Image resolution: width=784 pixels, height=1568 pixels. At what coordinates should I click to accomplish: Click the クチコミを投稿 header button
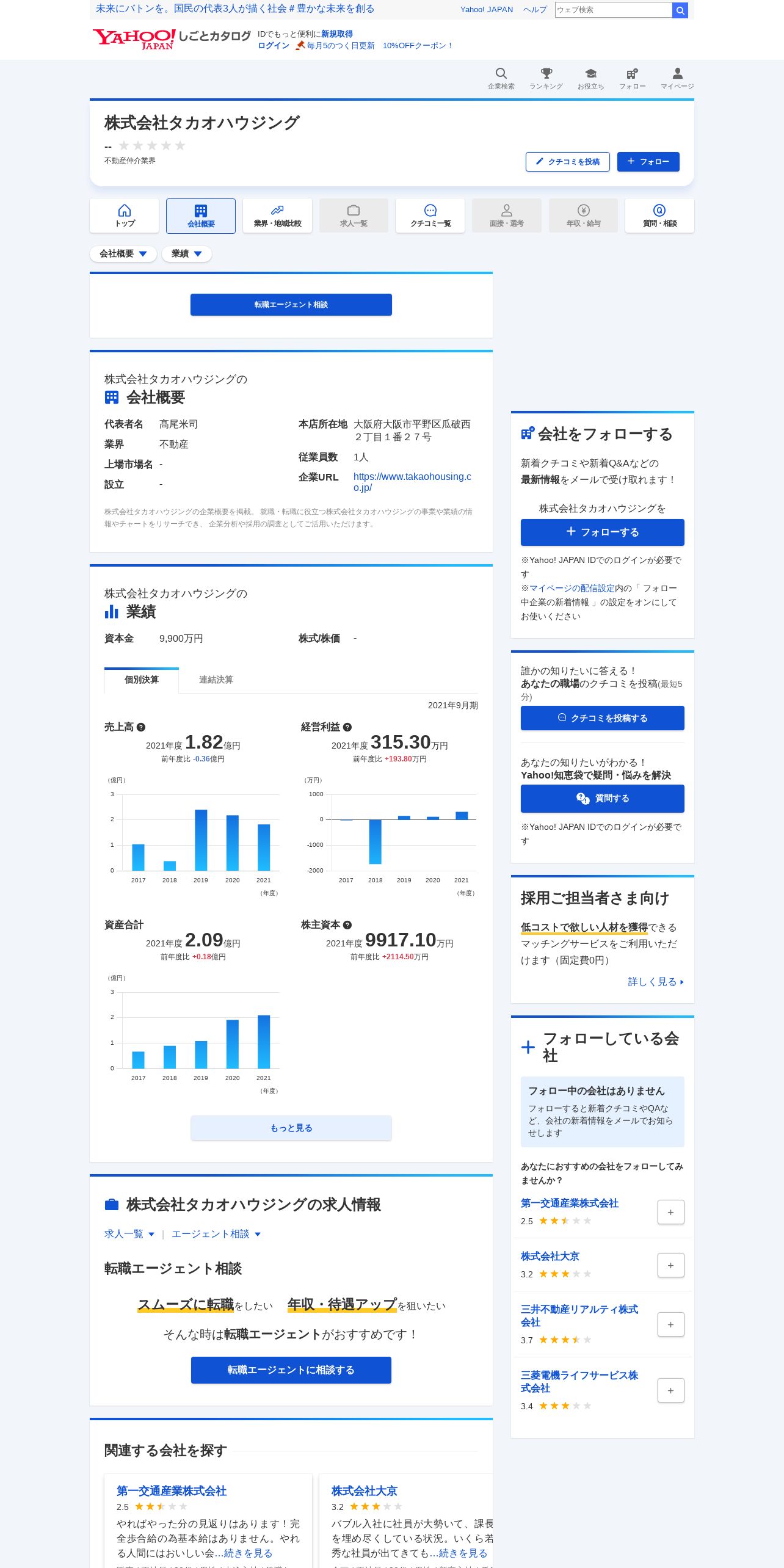click(568, 162)
